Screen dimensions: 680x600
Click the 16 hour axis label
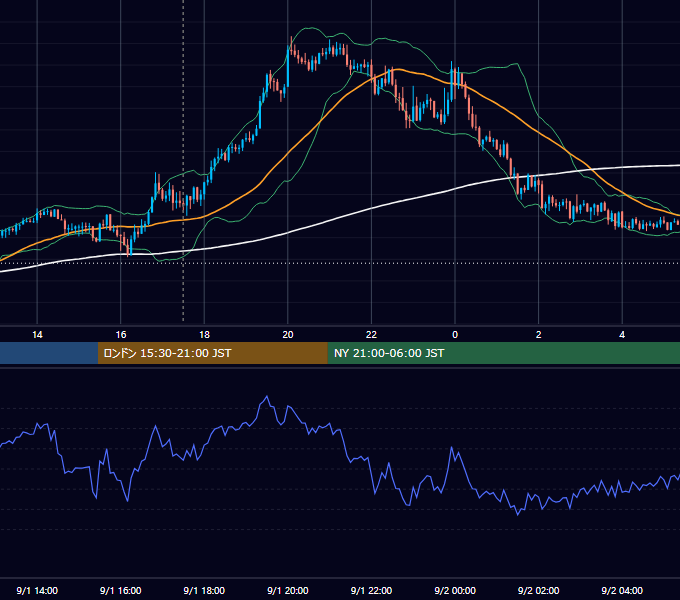121,335
